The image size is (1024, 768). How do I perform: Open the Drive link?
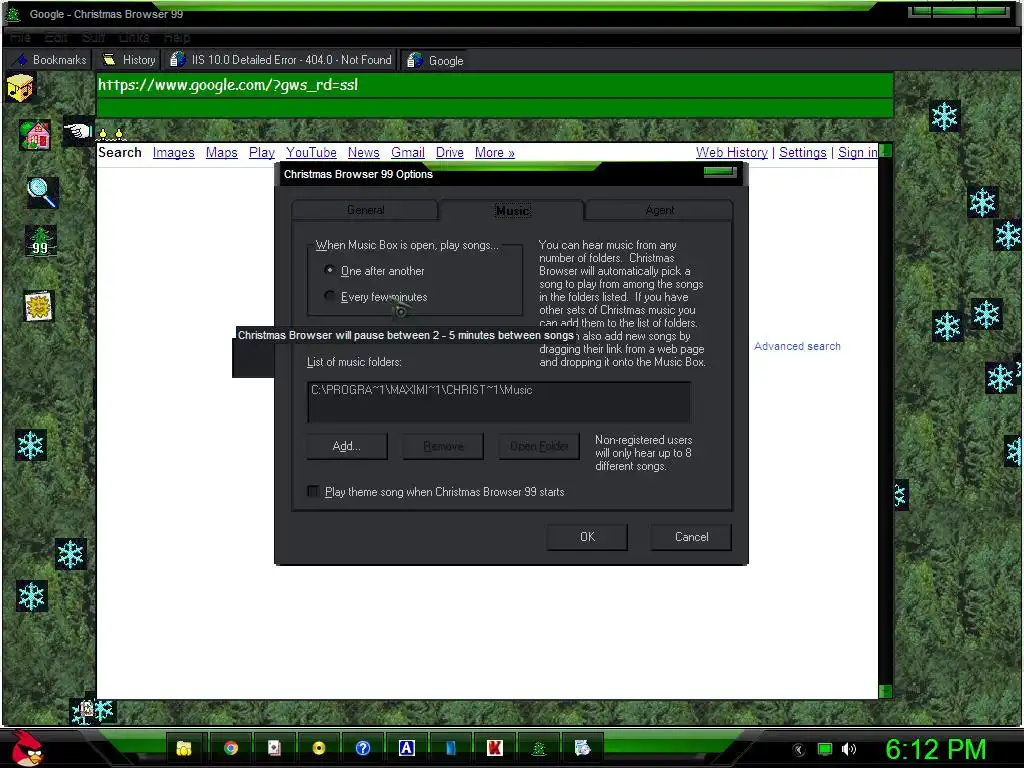449,152
